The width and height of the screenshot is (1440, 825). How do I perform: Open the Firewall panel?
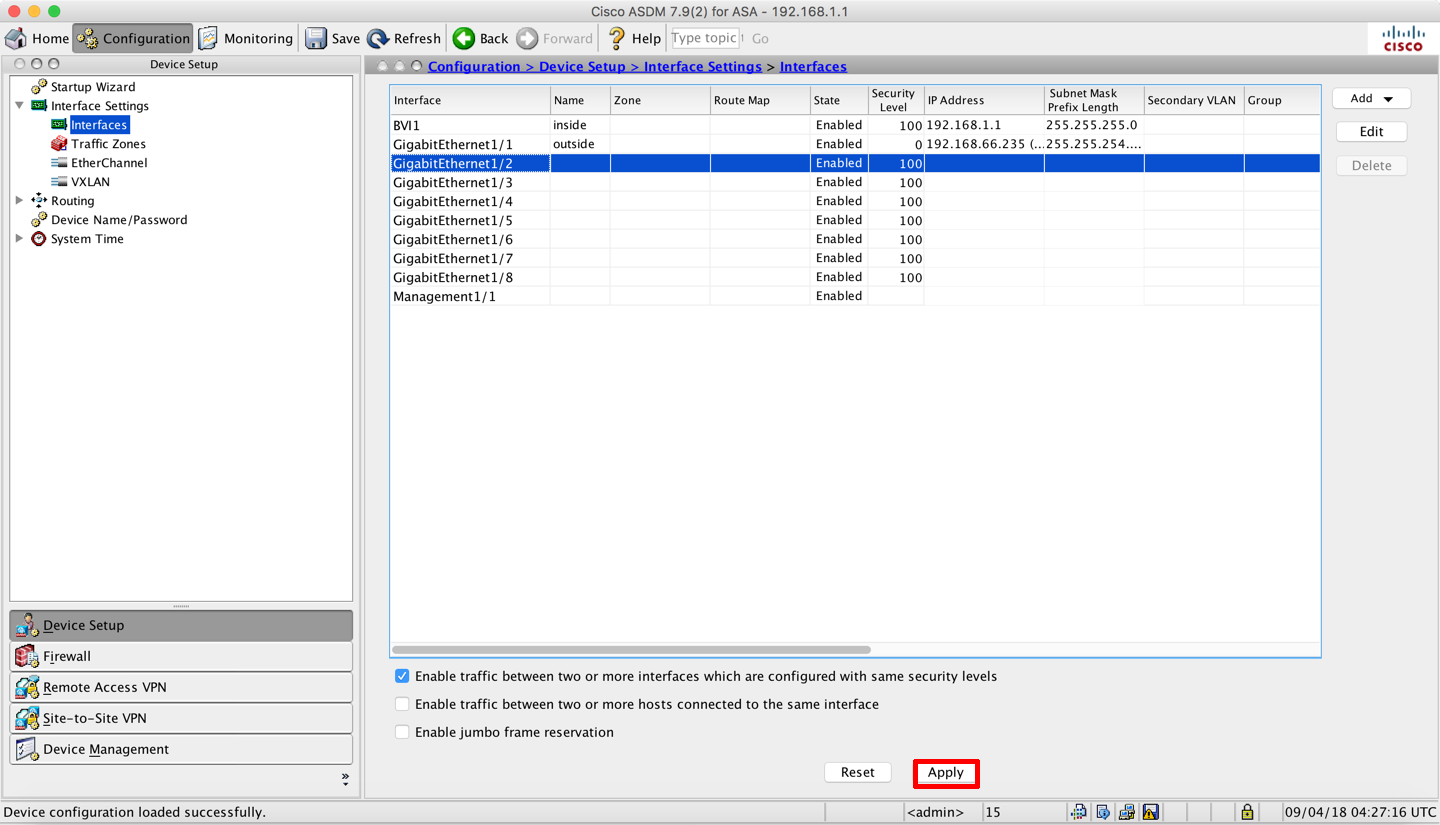181,656
